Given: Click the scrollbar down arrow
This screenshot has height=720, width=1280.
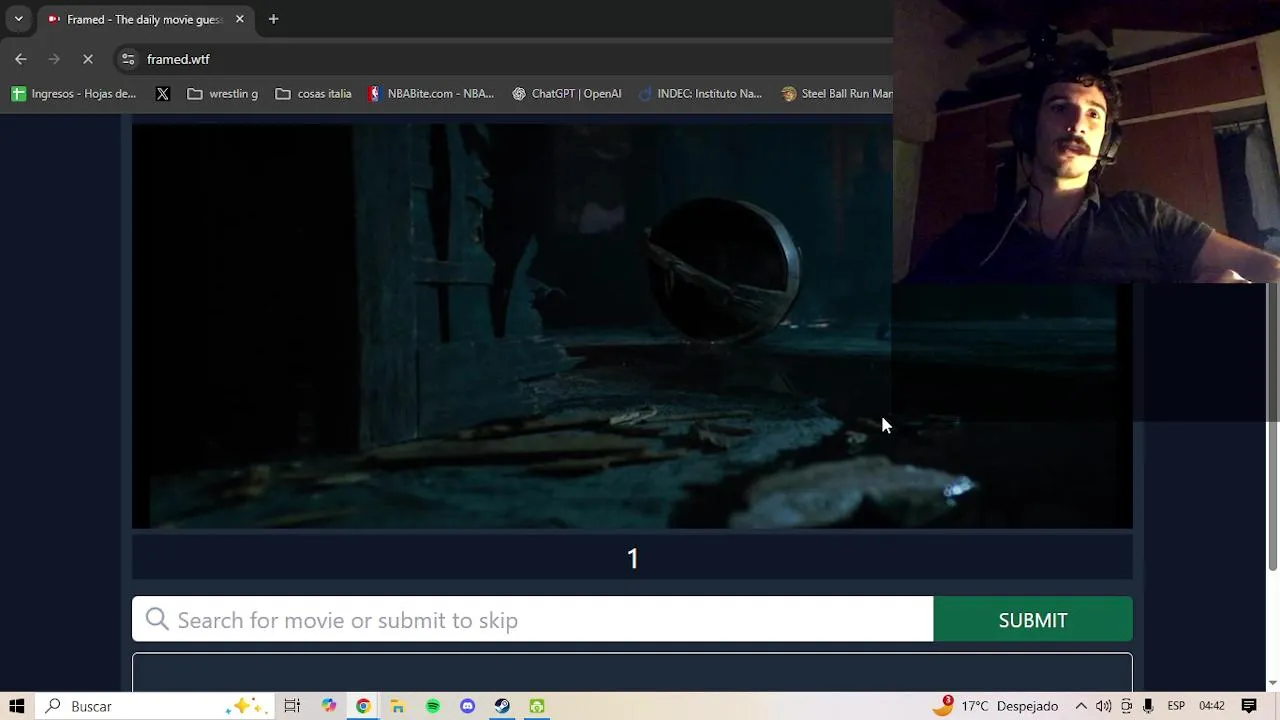Looking at the screenshot, I should click(1273, 683).
